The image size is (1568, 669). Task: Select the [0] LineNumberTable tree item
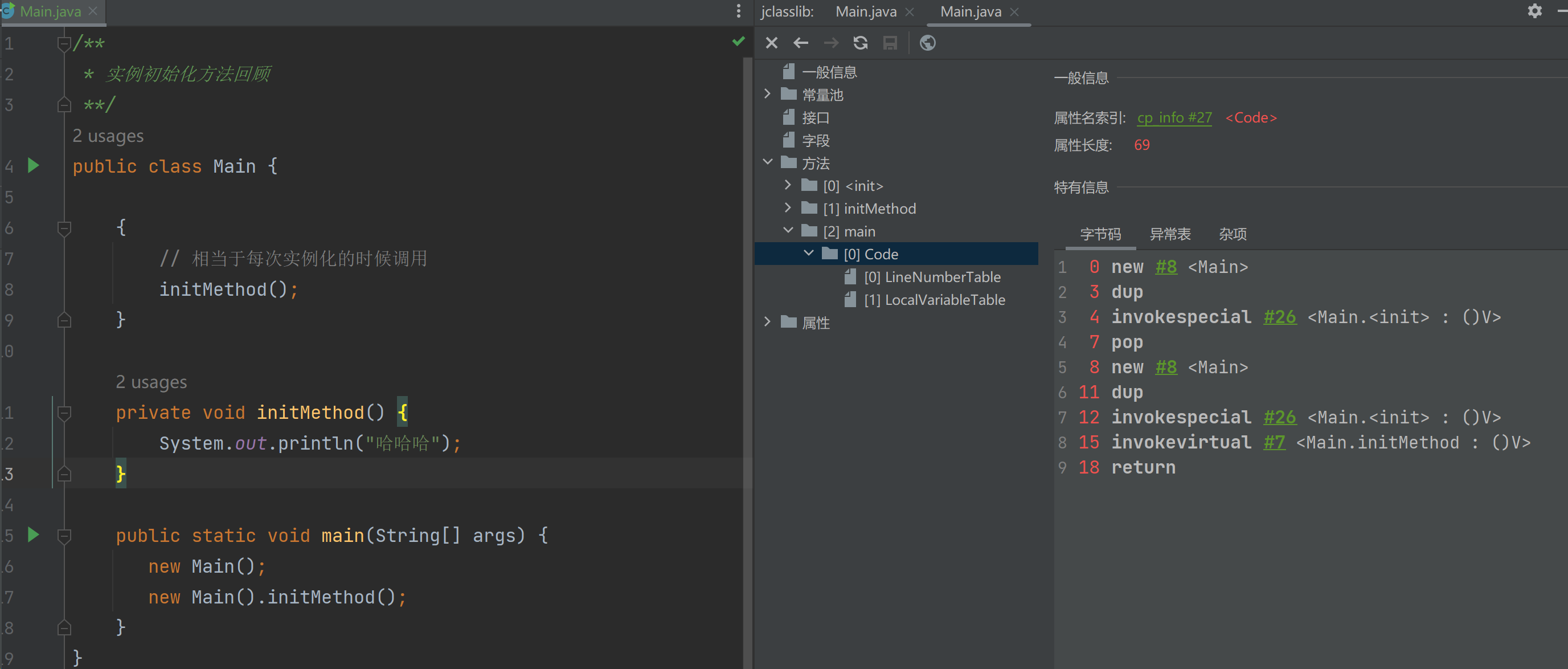[931, 278]
